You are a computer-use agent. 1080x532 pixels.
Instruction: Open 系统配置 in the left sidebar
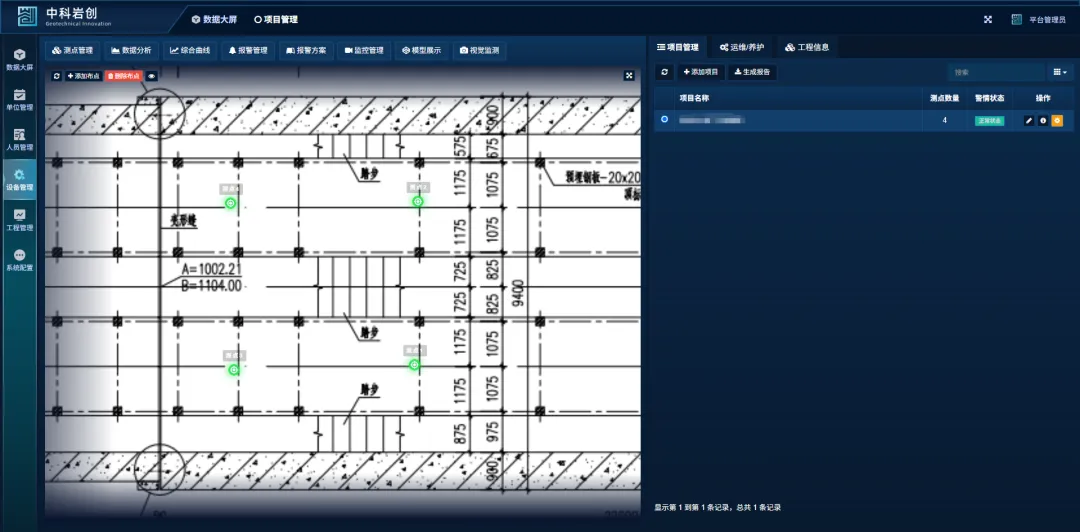(19, 260)
